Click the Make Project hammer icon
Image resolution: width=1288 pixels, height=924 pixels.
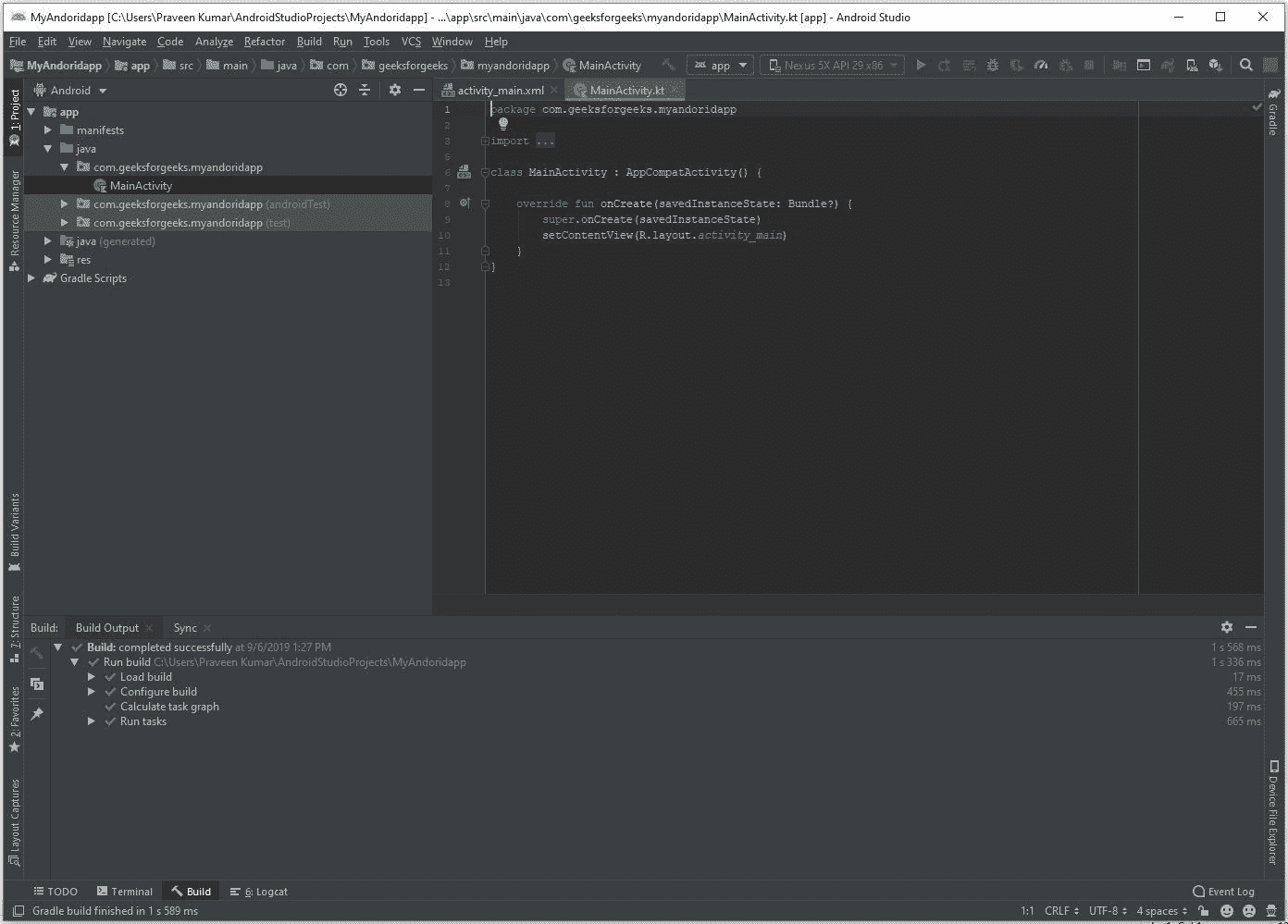668,65
